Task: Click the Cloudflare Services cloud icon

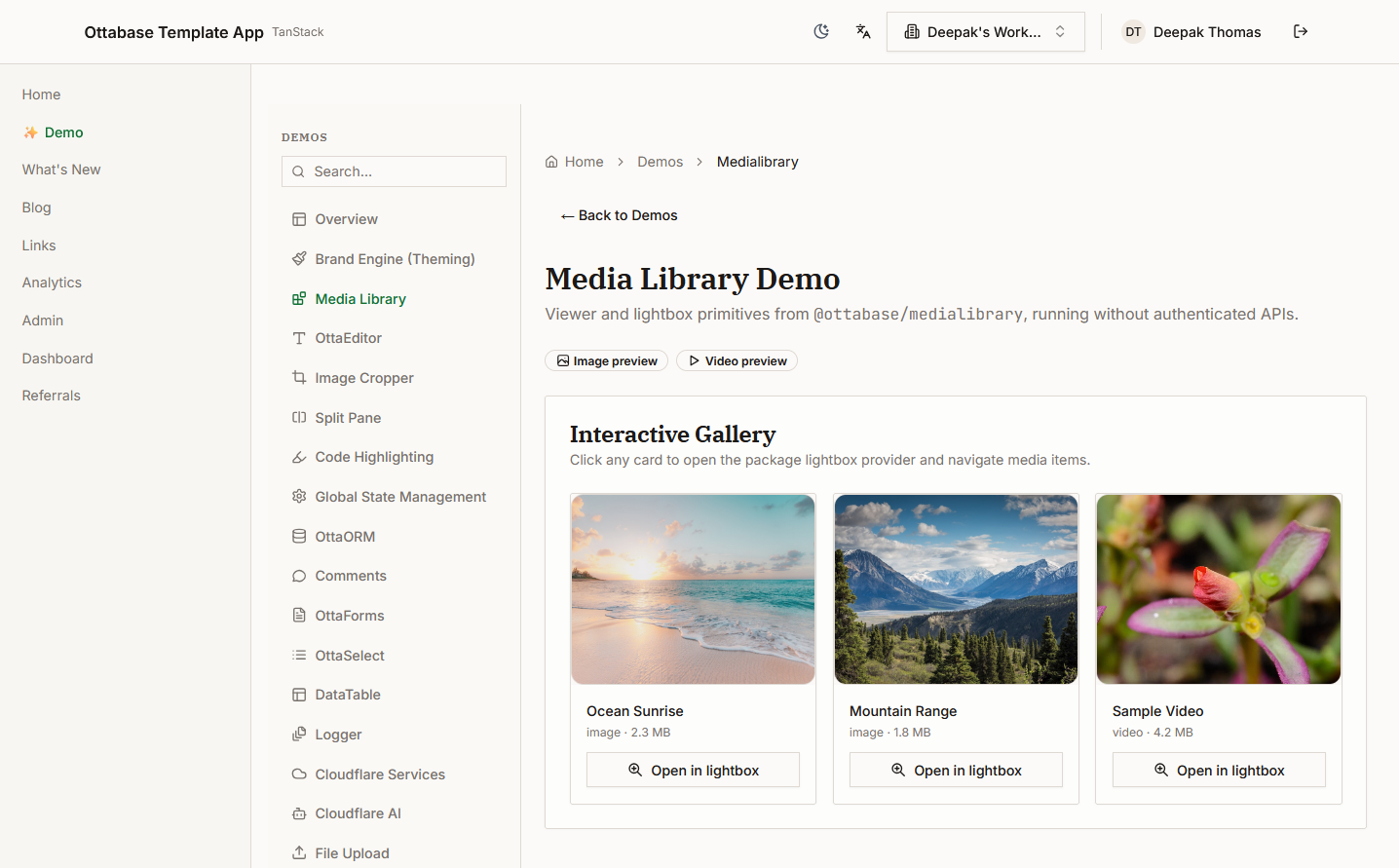Action: click(299, 774)
